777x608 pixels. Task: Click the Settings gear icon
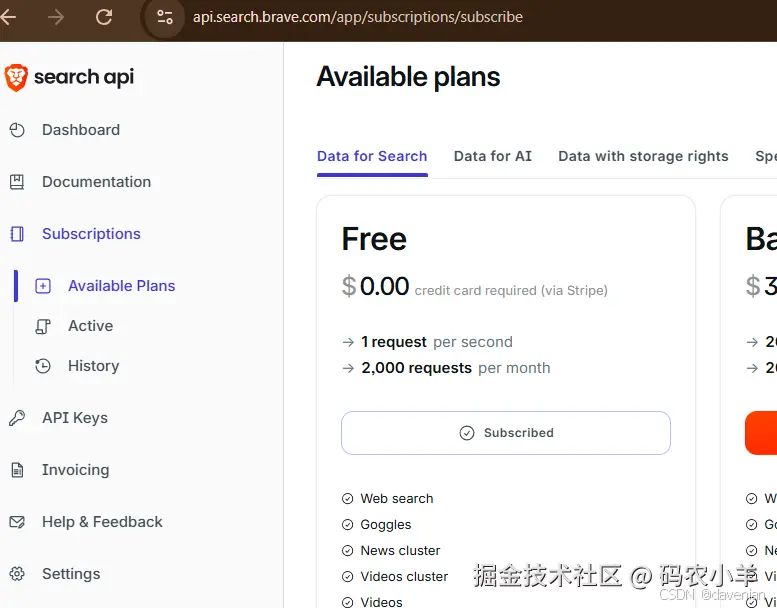click(17, 574)
